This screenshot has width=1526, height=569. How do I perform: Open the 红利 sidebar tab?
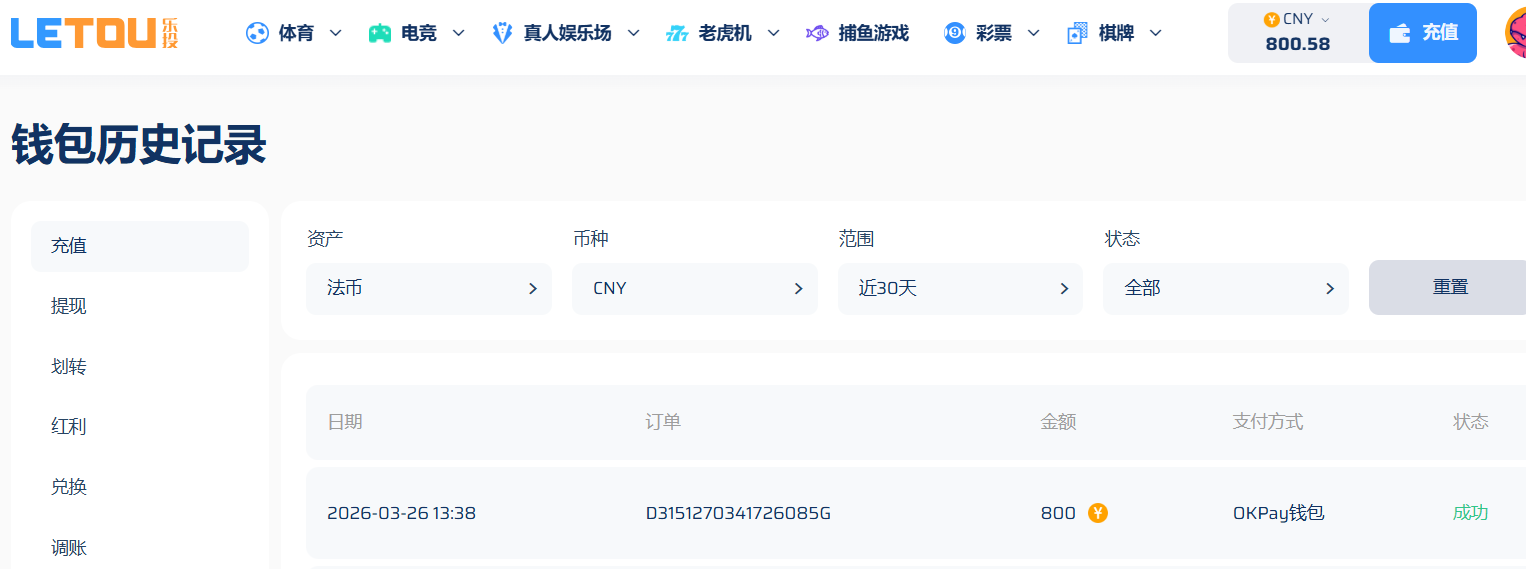coord(69,427)
